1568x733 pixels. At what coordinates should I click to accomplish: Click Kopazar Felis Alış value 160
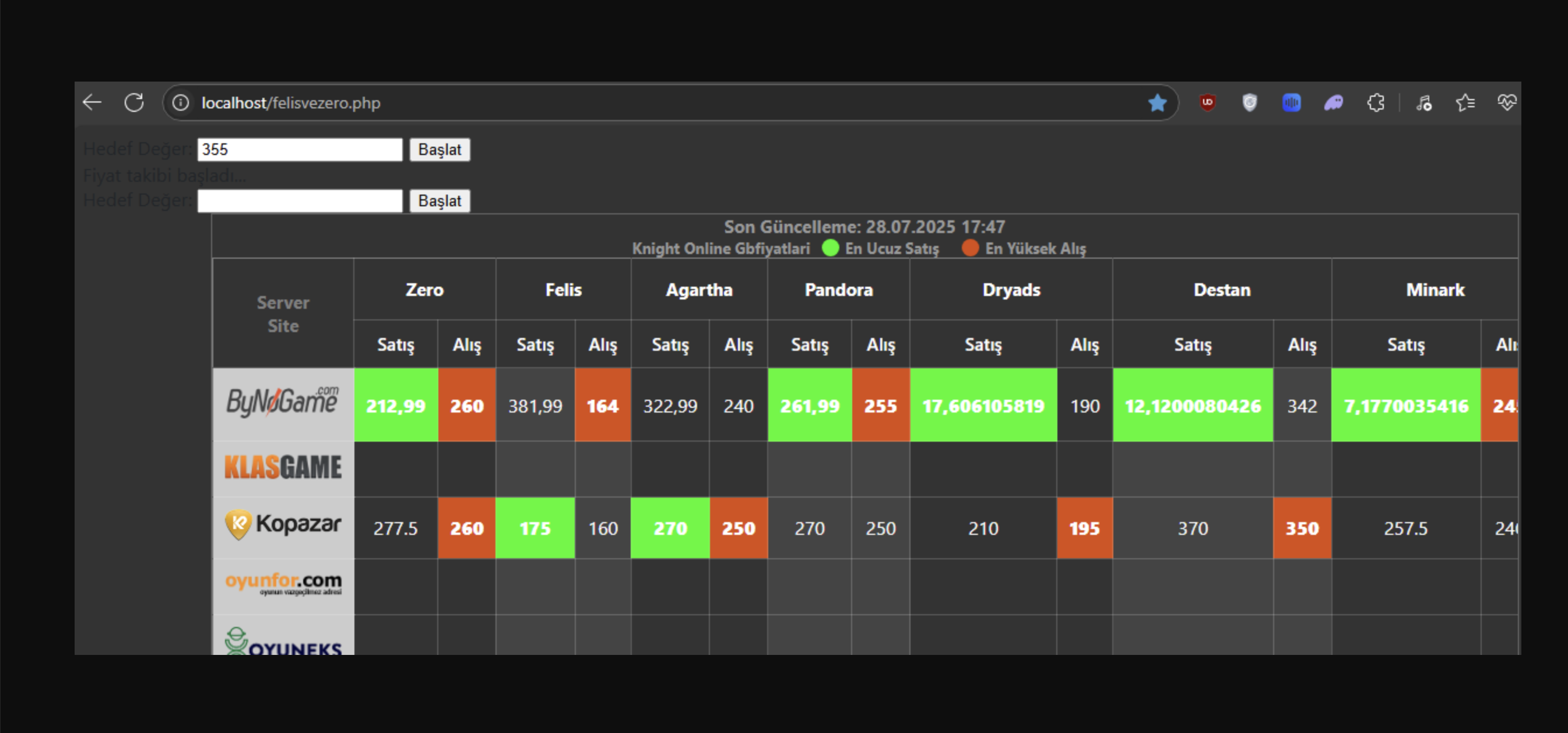[x=603, y=528]
